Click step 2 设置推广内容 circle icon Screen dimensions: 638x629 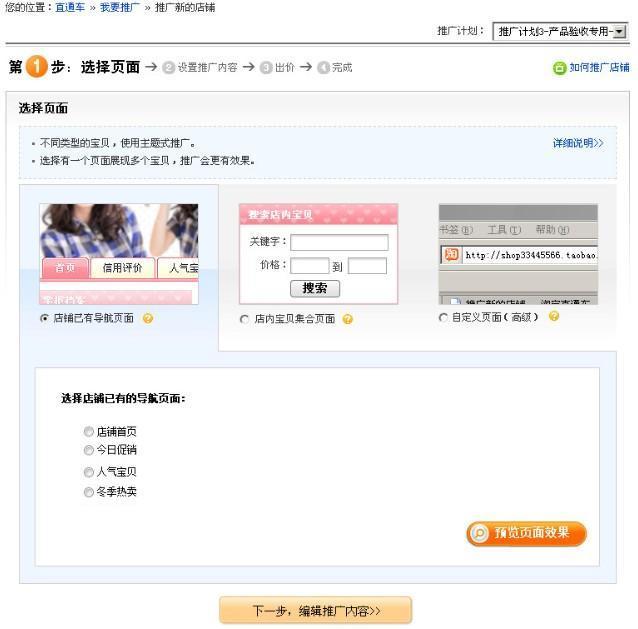(x=168, y=68)
